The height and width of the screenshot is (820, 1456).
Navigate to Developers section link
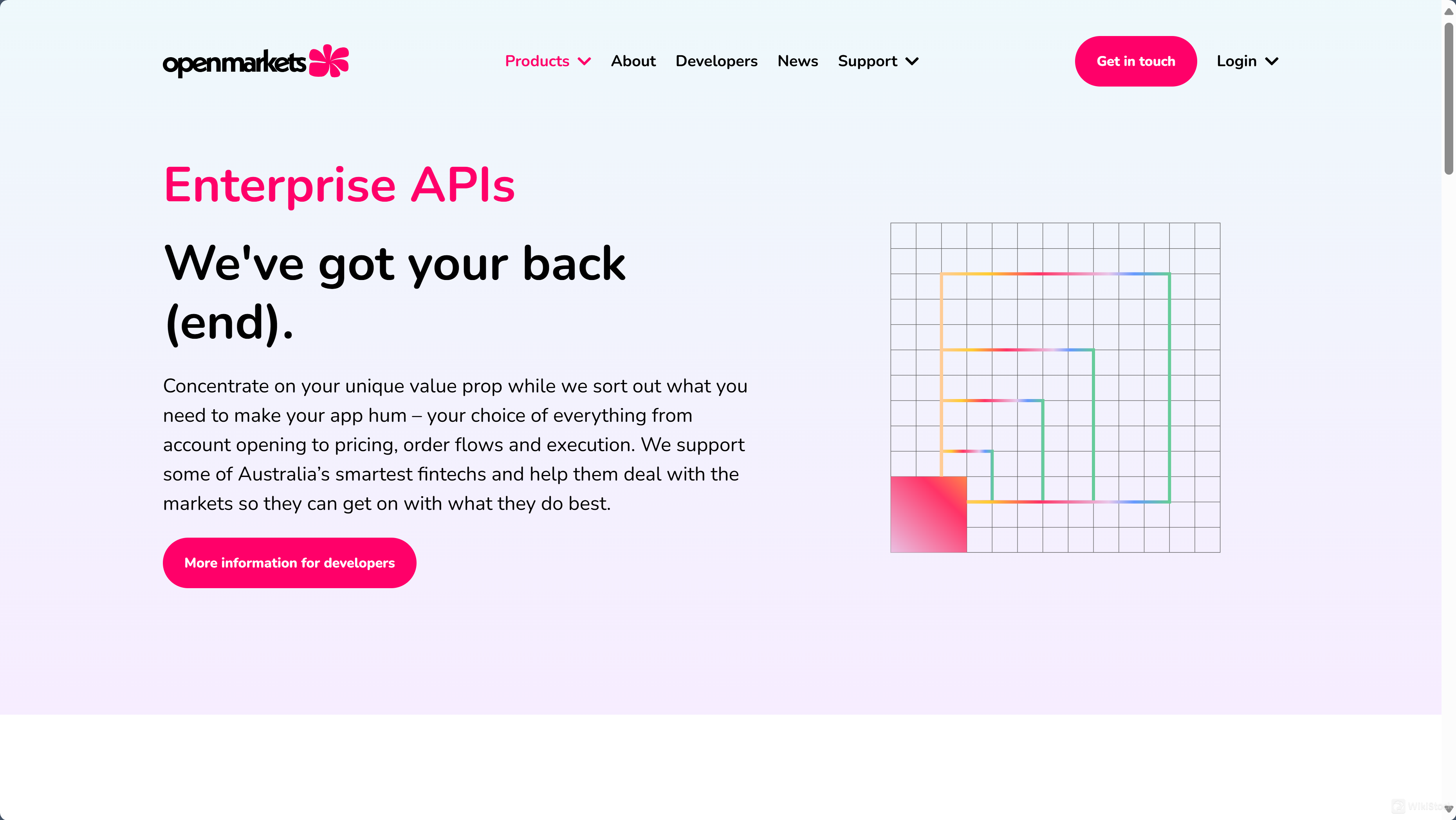pos(716,61)
